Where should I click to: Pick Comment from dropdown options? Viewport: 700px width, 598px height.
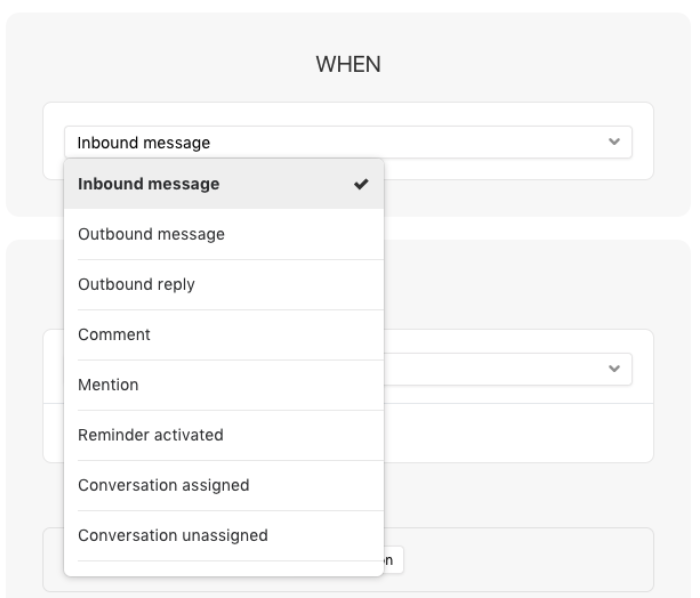click(224, 335)
